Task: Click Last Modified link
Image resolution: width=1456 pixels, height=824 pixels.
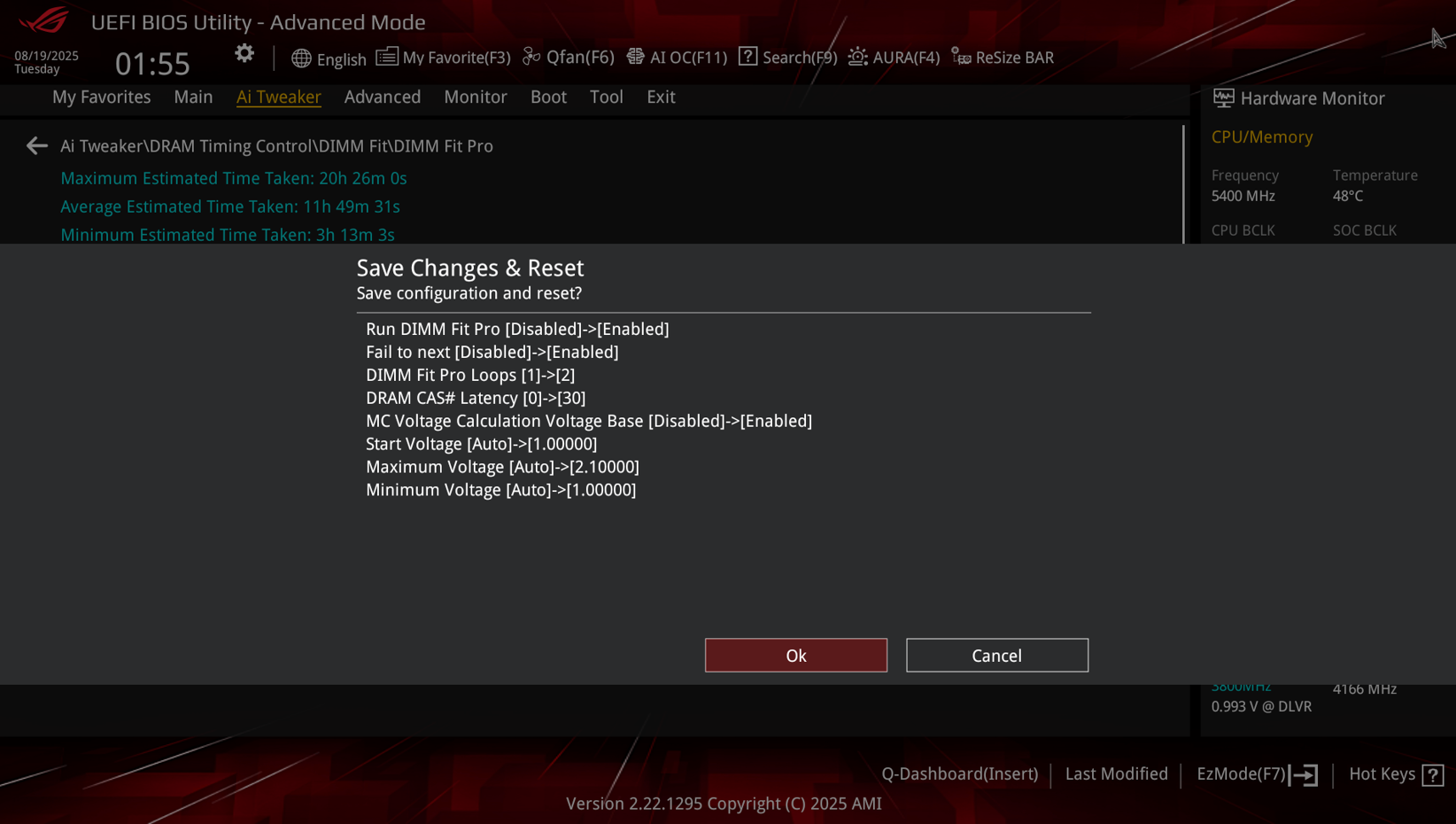Action: click(x=1116, y=773)
